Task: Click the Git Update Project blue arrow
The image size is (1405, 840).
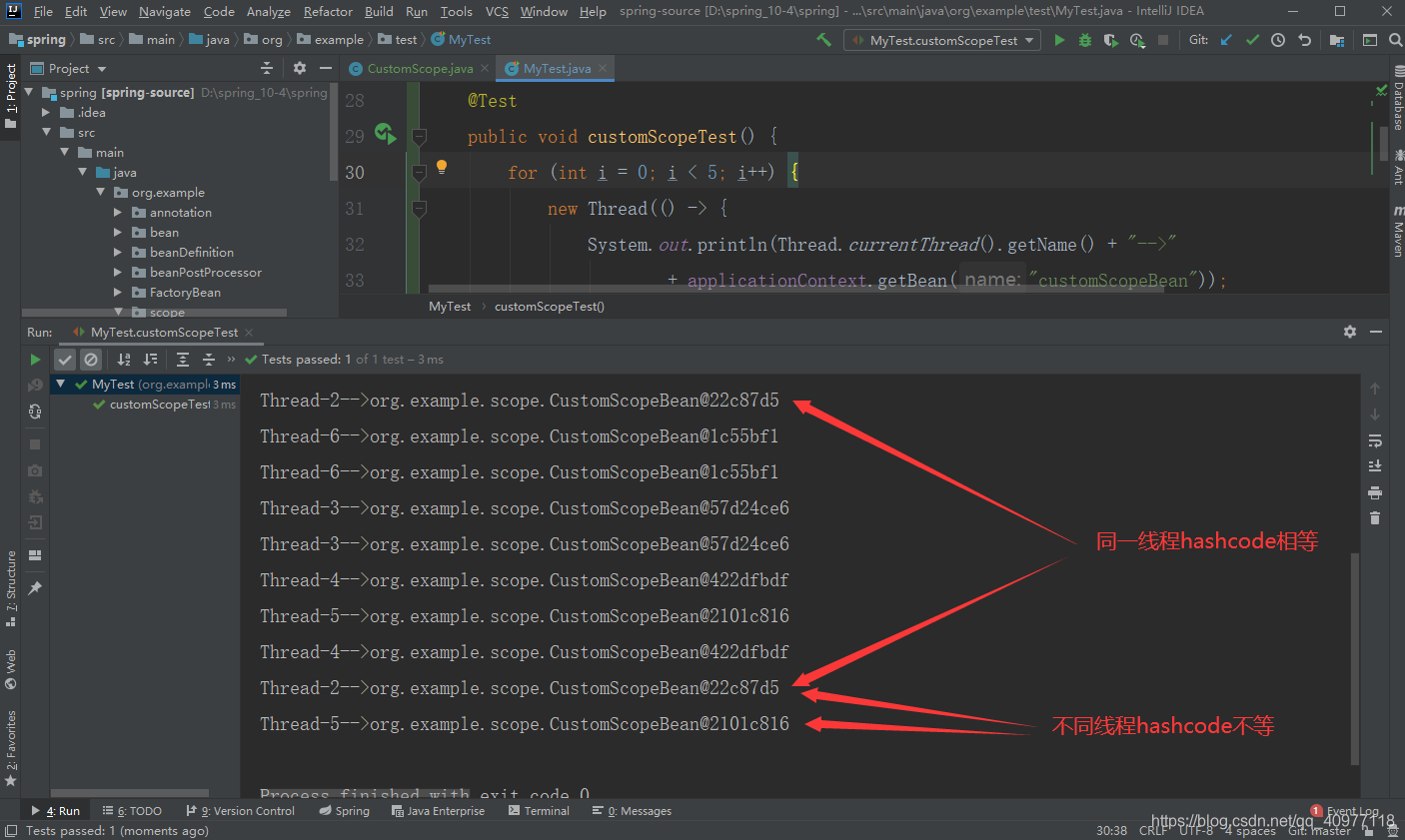Action: (1226, 40)
